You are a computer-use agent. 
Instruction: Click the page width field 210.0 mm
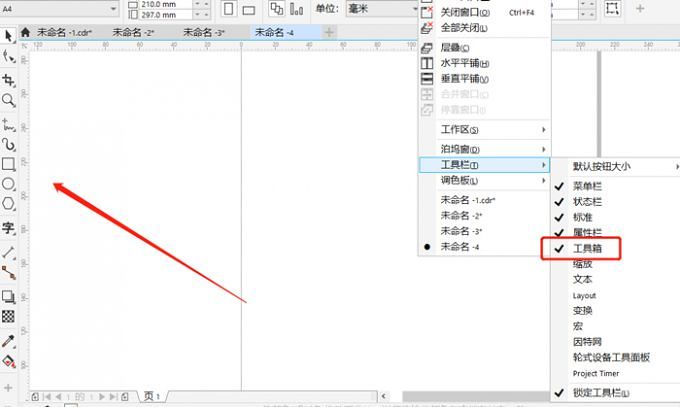point(166,4)
